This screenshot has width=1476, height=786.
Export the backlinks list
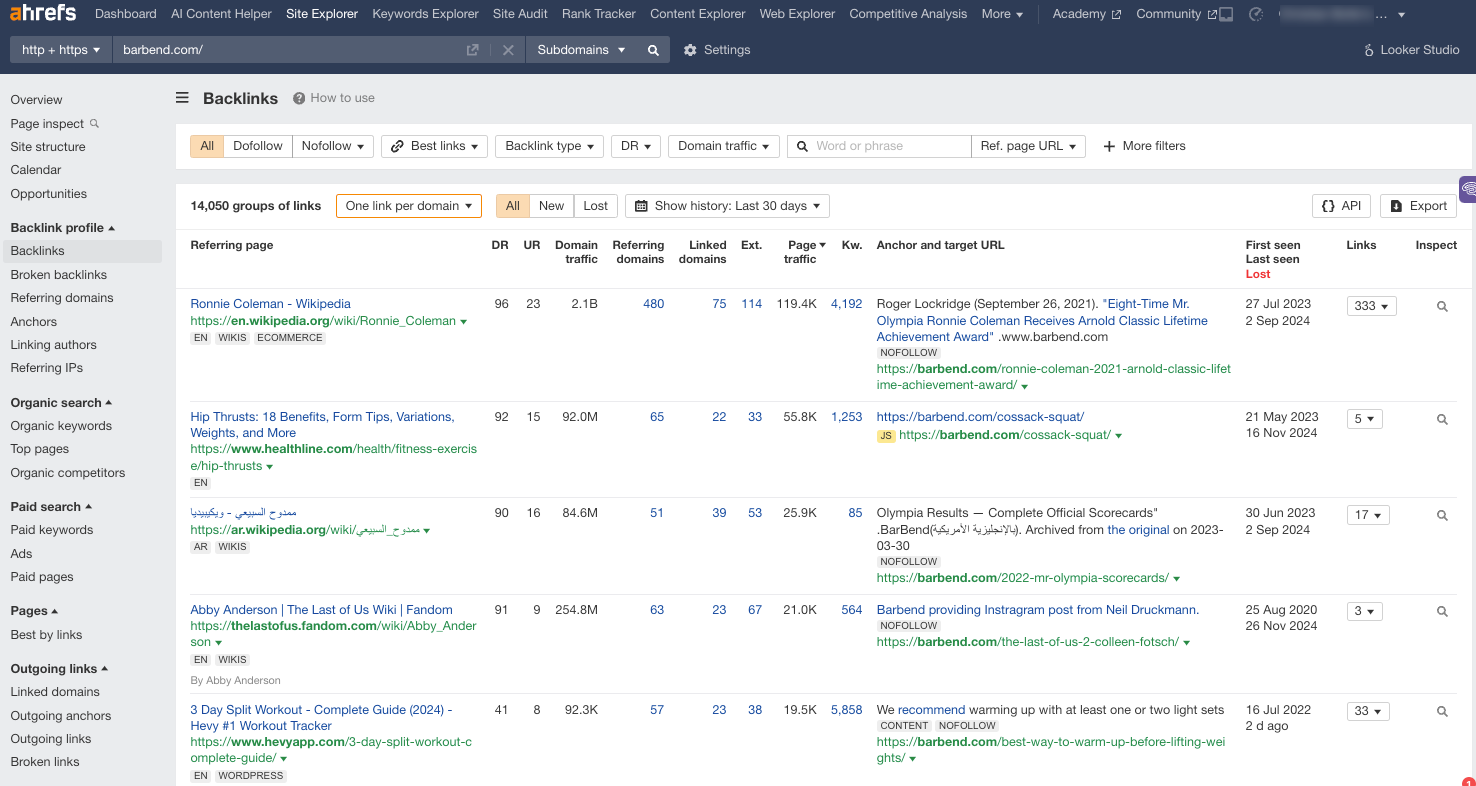(1418, 206)
